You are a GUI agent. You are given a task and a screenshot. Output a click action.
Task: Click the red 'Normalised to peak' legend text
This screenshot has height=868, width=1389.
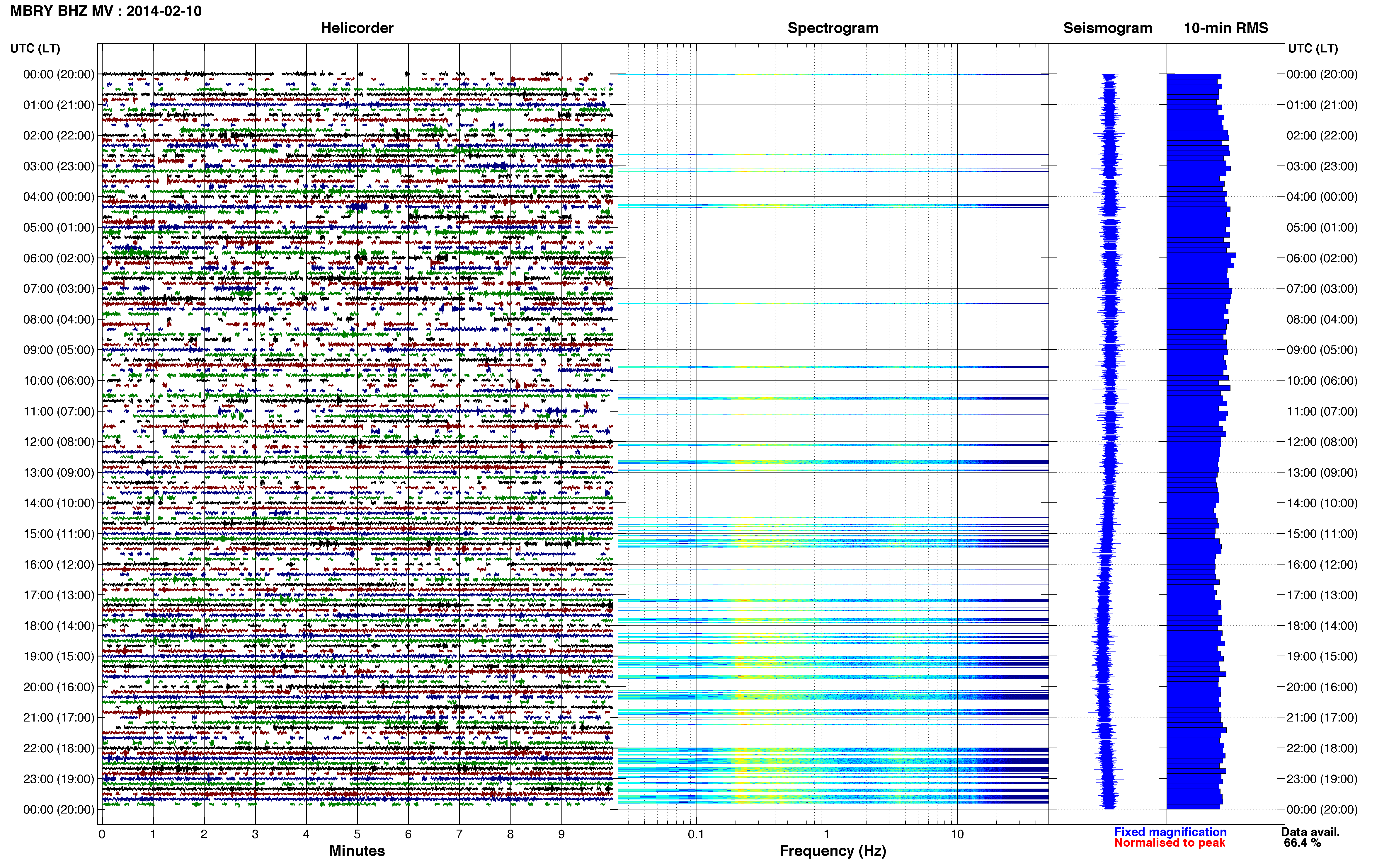click(1170, 843)
